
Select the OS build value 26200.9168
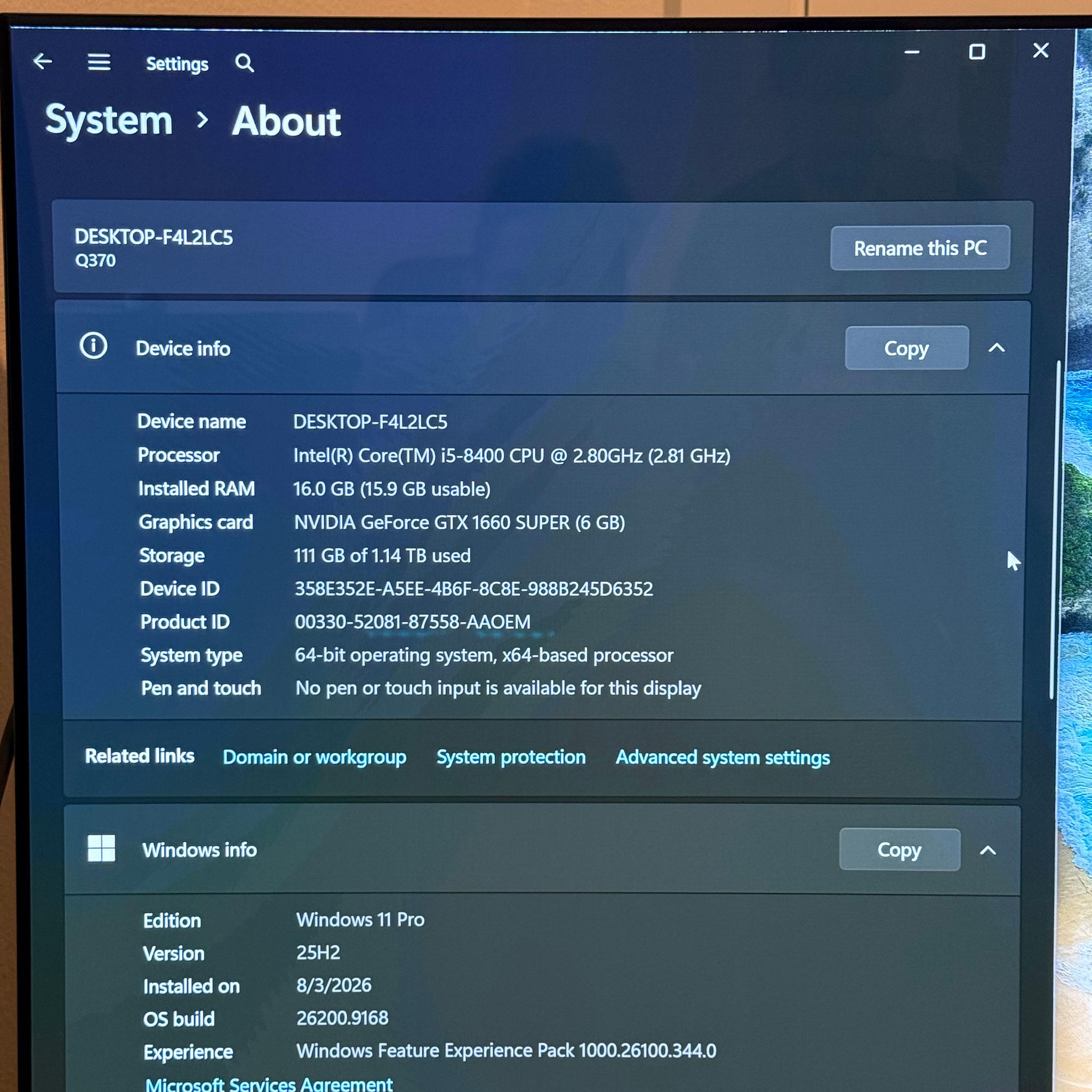342,1018
